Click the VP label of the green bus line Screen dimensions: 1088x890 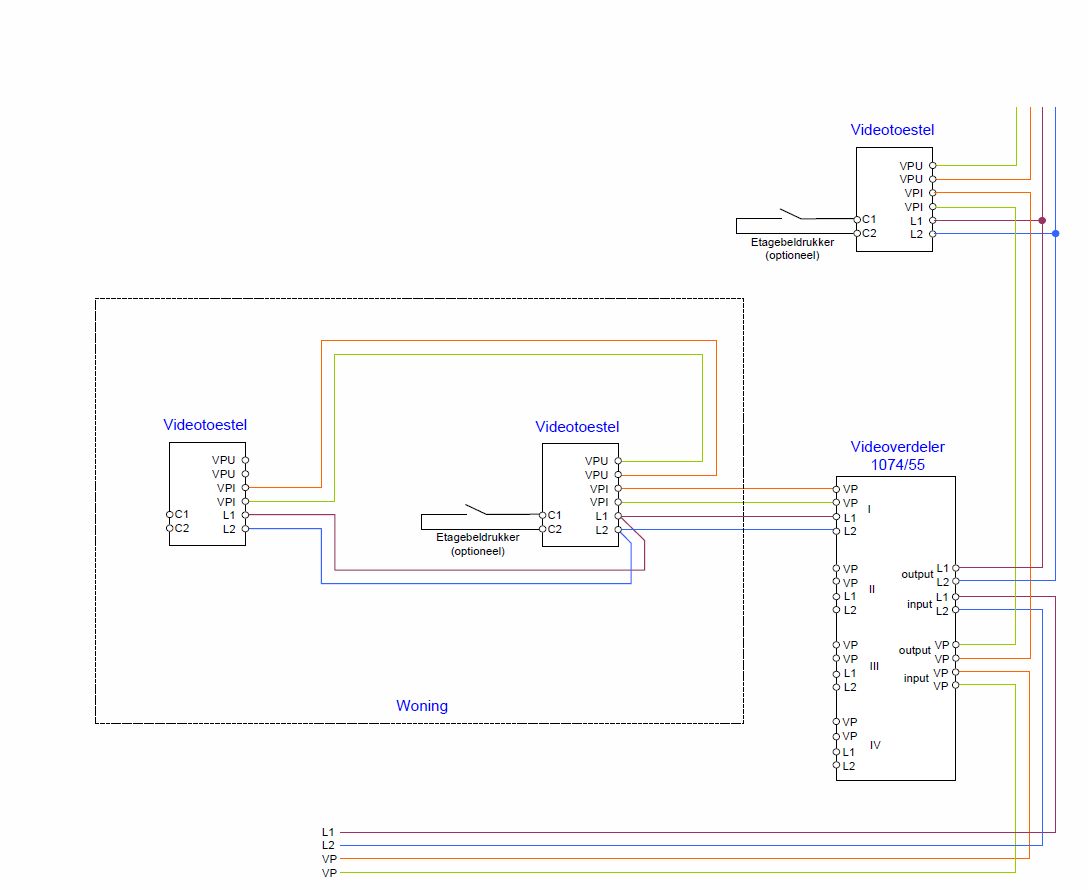329,873
